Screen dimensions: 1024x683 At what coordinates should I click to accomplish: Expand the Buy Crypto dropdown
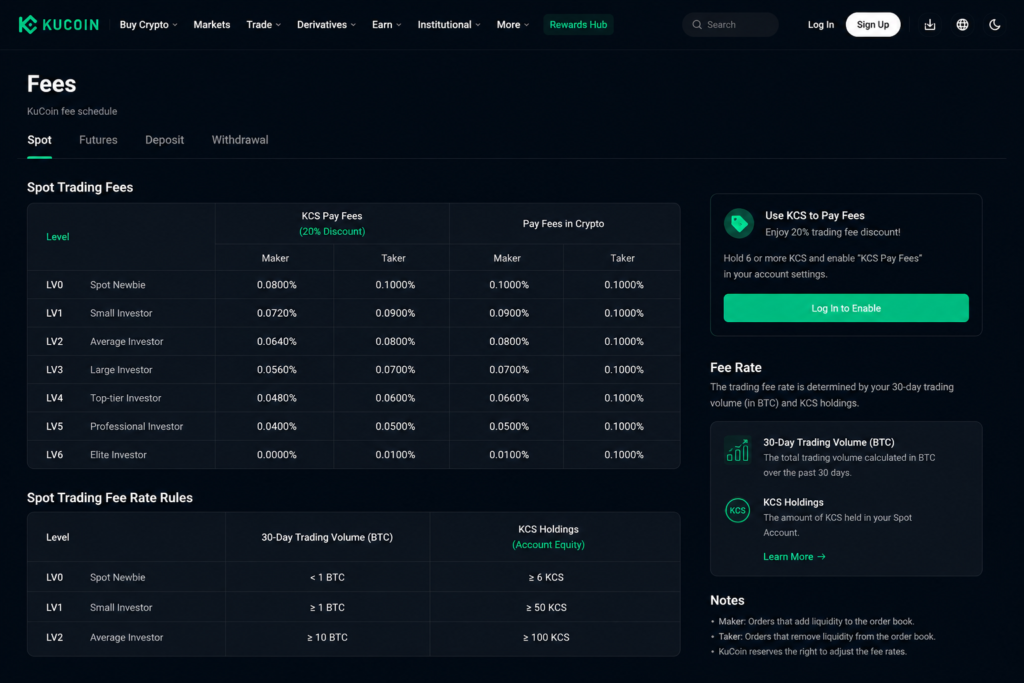pyautogui.click(x=148, y=25)
